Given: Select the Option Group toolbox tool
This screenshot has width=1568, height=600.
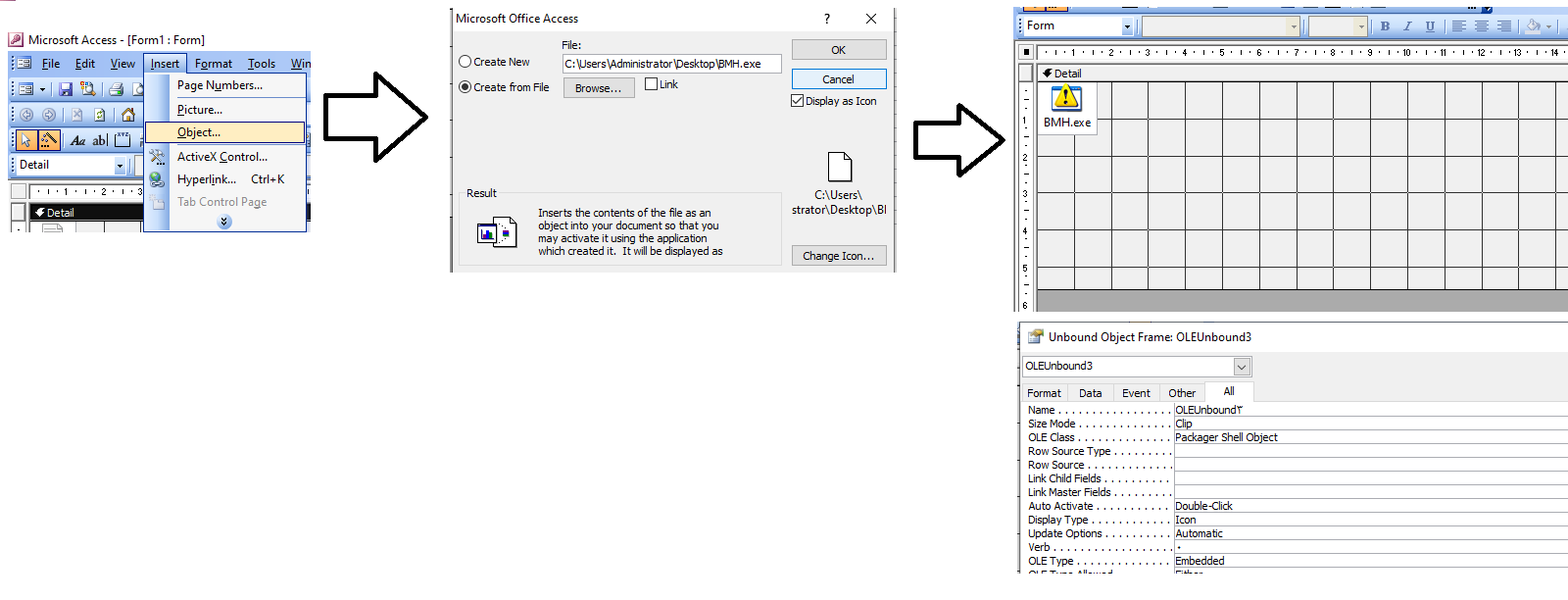Looking at the screenshot, I should click(122, 140).
